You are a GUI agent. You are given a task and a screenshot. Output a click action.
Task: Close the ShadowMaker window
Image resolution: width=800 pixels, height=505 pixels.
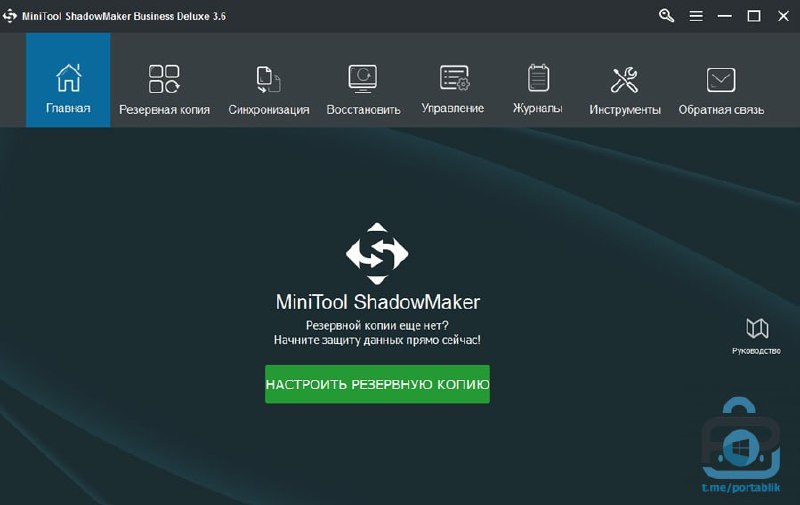point(783,16)
